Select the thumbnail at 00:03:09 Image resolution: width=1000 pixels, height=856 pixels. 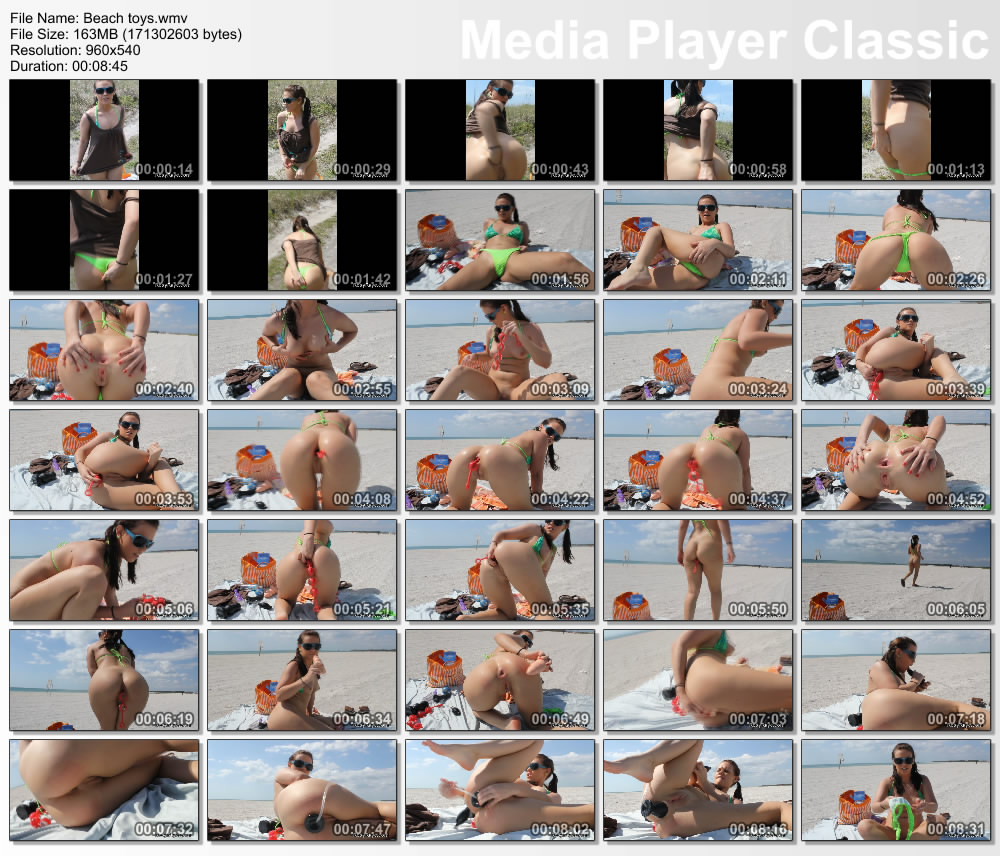click(500, 350)
